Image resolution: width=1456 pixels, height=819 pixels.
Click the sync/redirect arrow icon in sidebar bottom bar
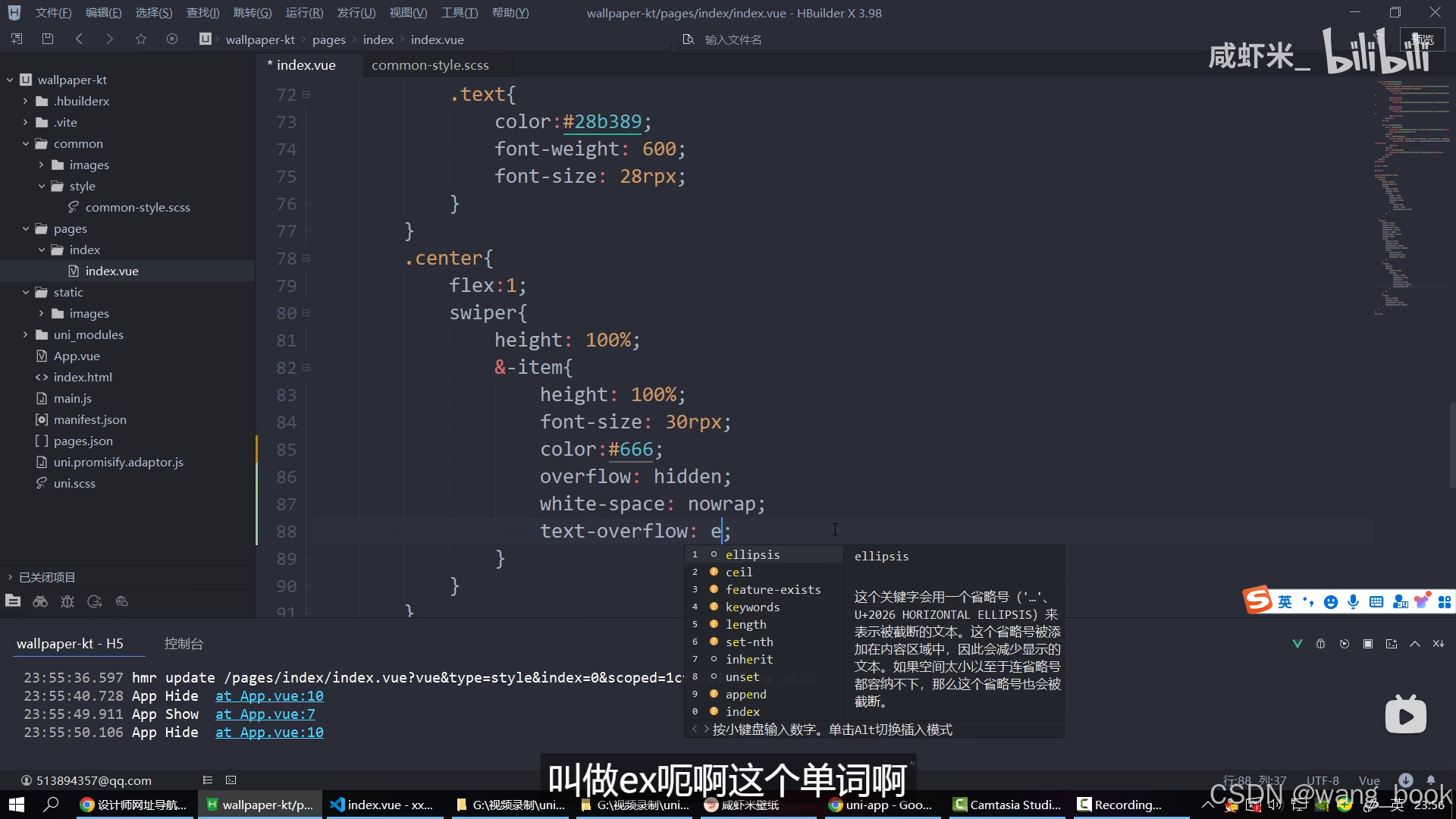point(95,601)
